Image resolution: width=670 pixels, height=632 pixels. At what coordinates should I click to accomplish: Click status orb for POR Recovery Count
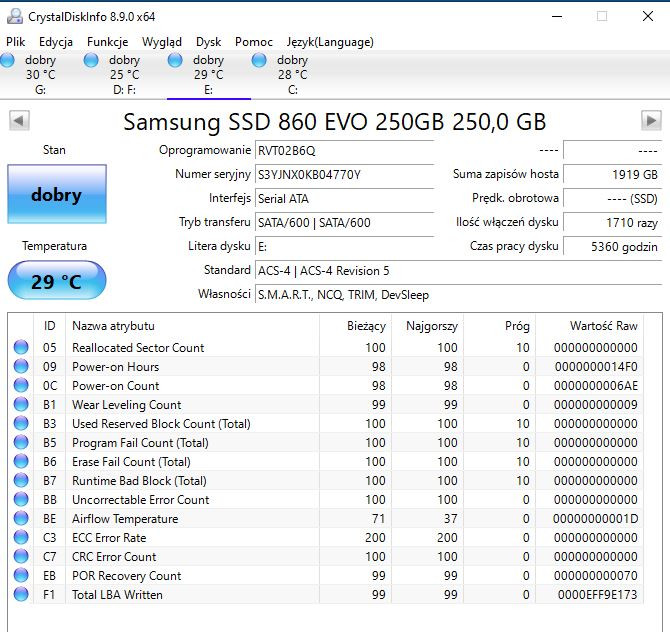coord(21,575)
